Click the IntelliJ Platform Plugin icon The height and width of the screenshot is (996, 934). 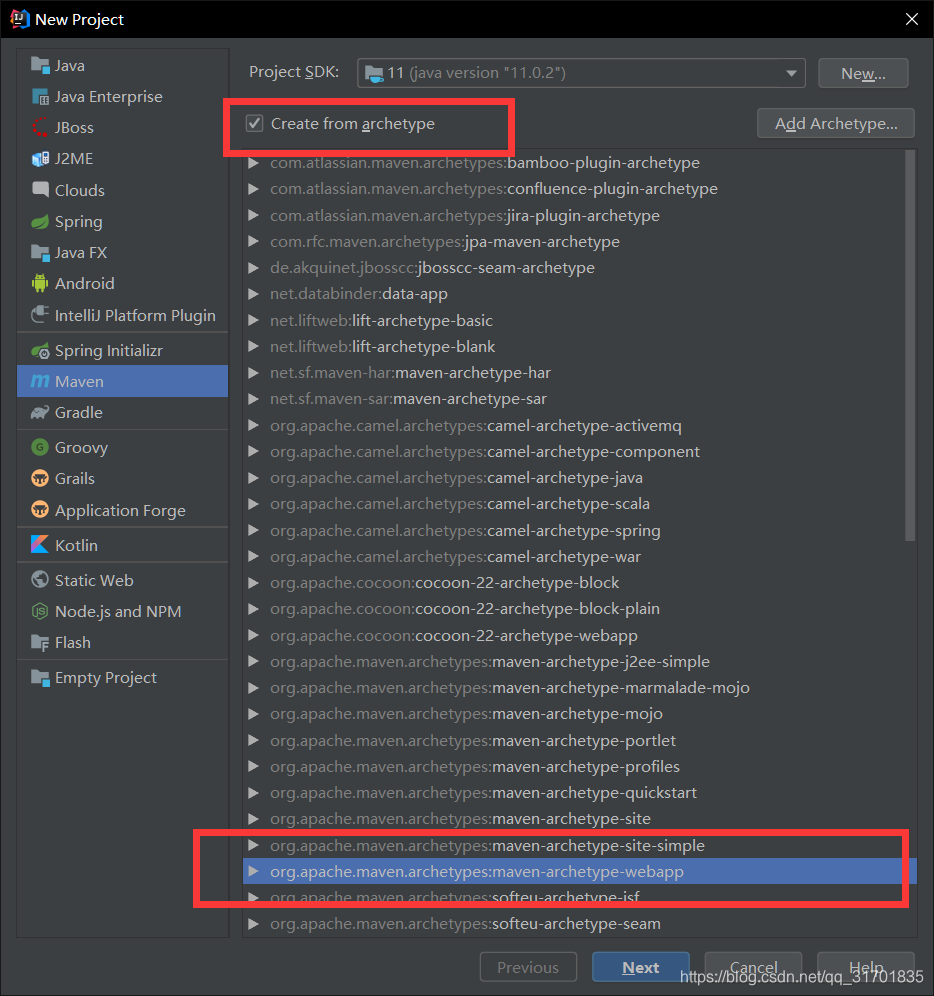tap(40, 314)
